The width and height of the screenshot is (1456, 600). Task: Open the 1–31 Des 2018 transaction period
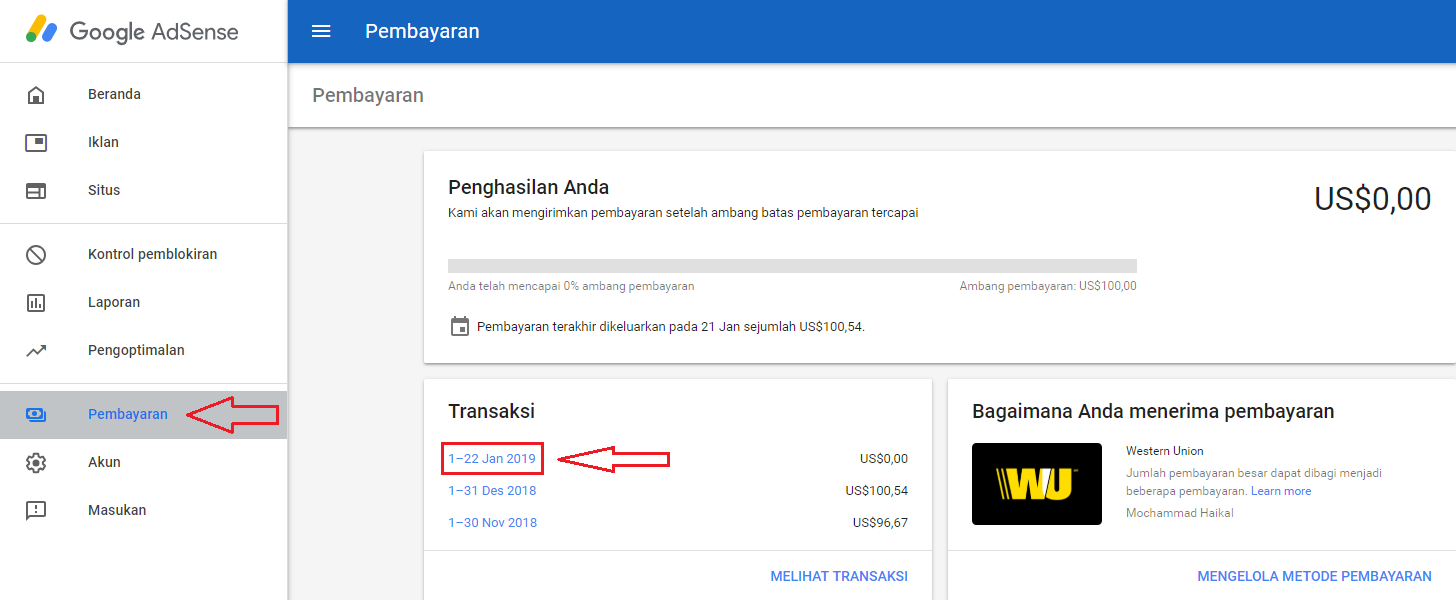(492, 490)
